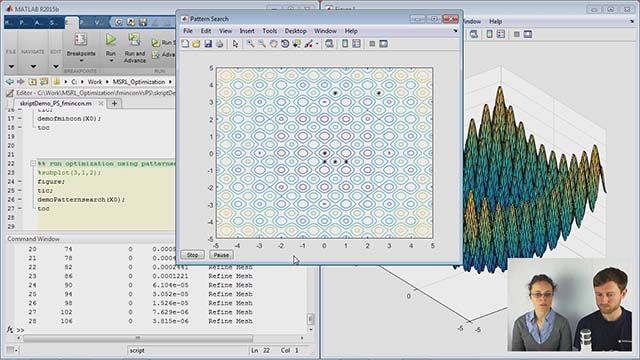Screen dimensions: 640x360
Task: Click Show Plot Tools icon in Pattern Search
Action: [x=383, y=44]
